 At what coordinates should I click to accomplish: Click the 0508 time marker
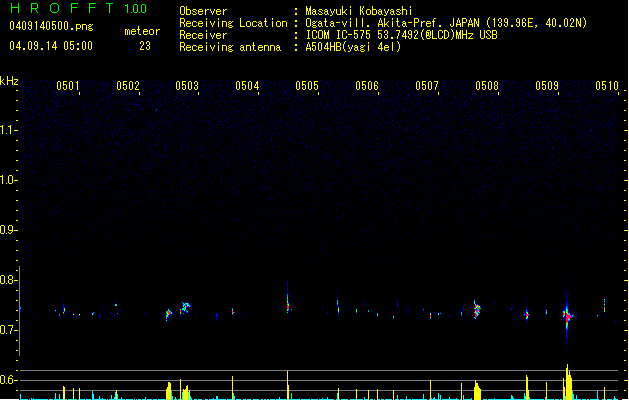click(487, 86)
